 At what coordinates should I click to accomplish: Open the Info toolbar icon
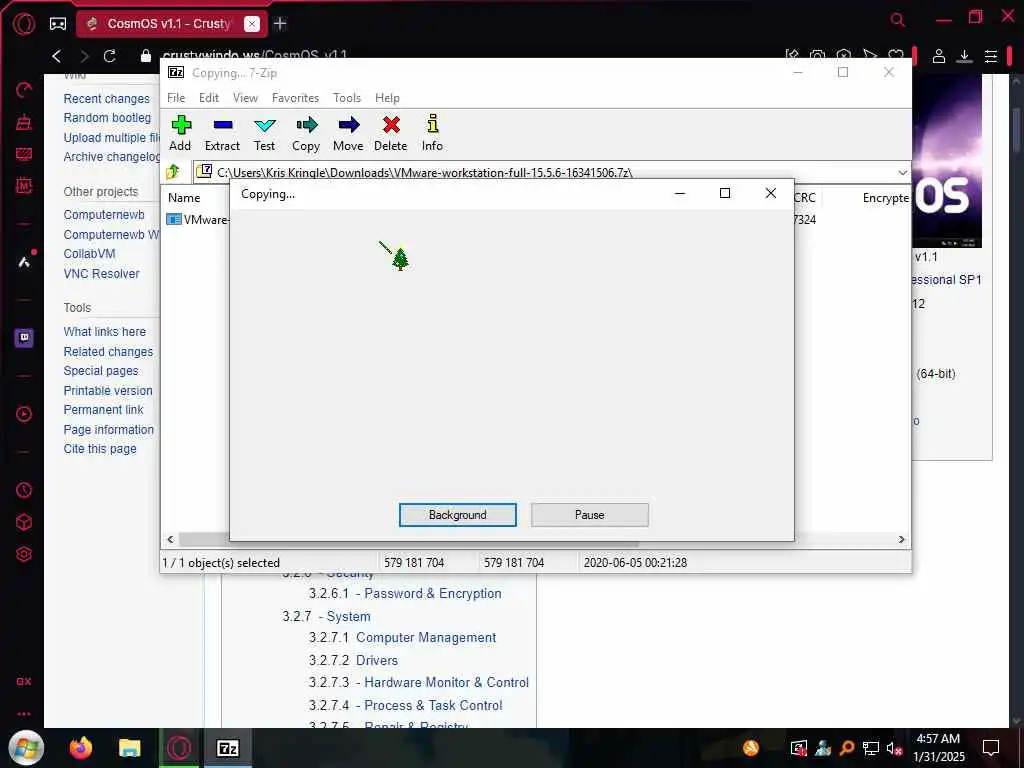pos(432,133)
